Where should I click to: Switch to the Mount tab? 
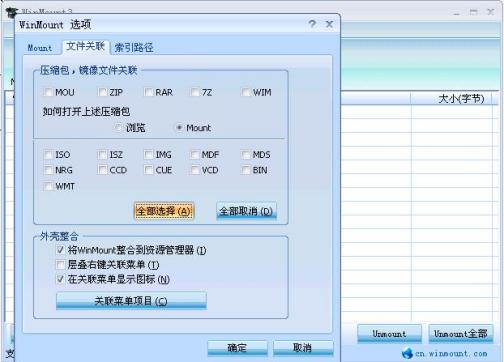coord(40,48)
